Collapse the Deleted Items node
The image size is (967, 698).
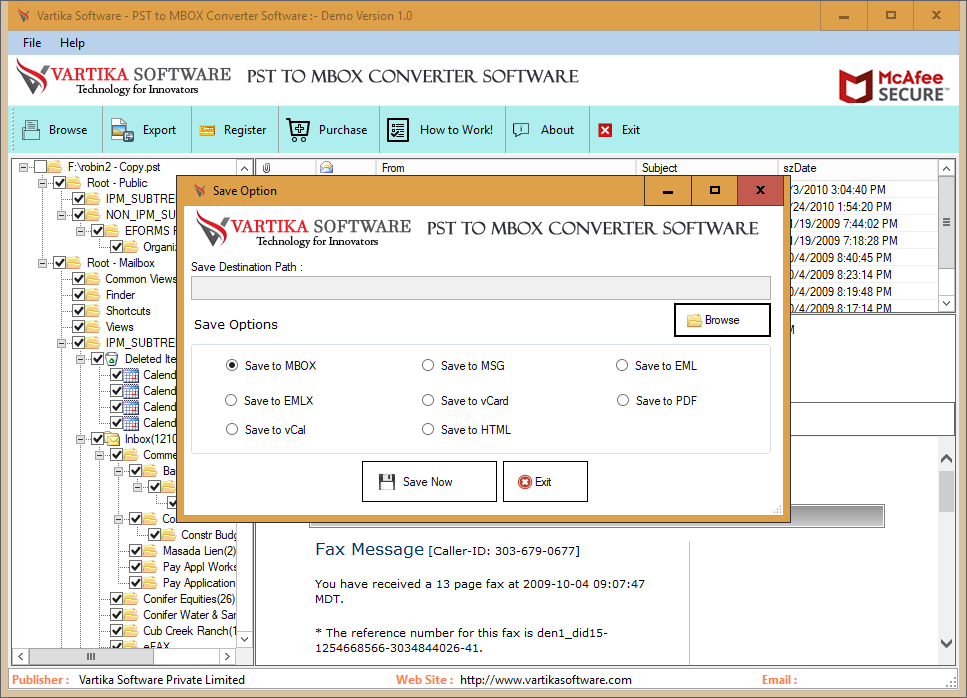tap(81, 359)
